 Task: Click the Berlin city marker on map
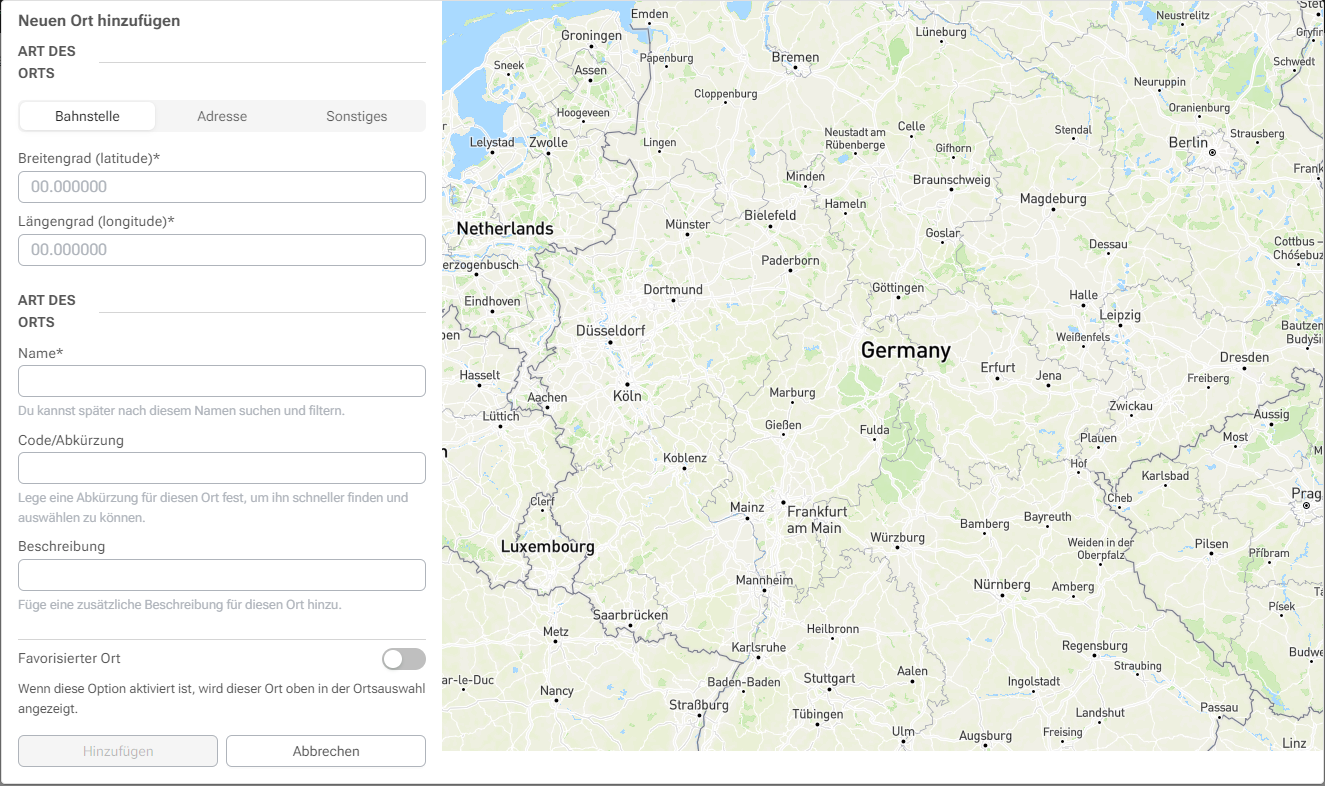tap(1212, 154)
